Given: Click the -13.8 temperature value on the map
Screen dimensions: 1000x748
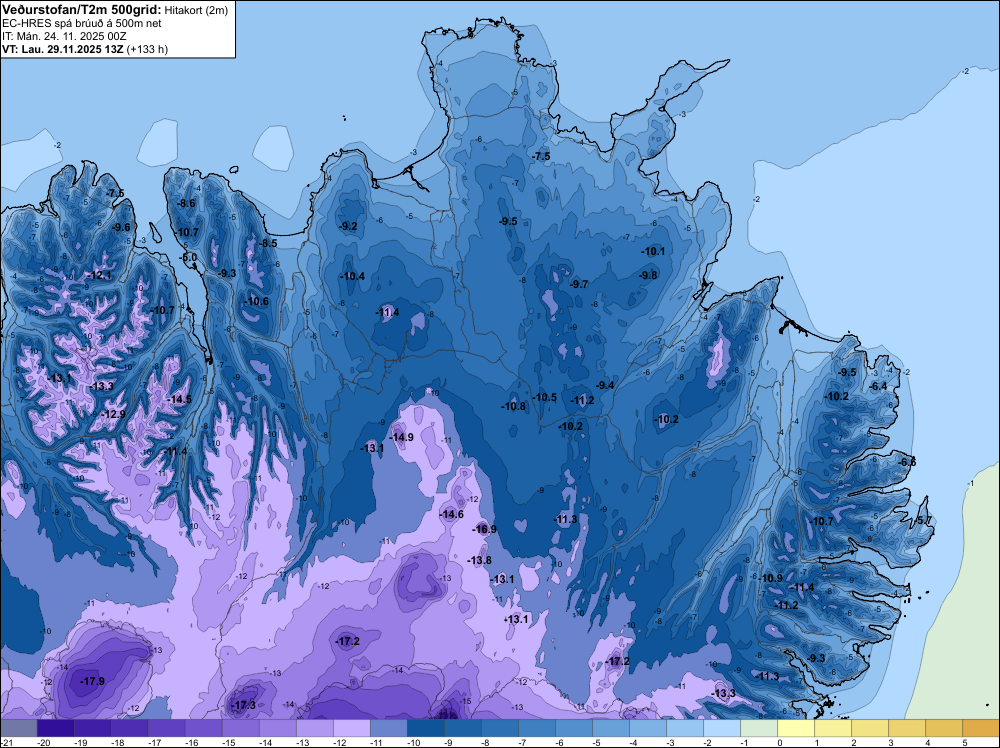Looking at the screenshot, I should click(479, 561).
